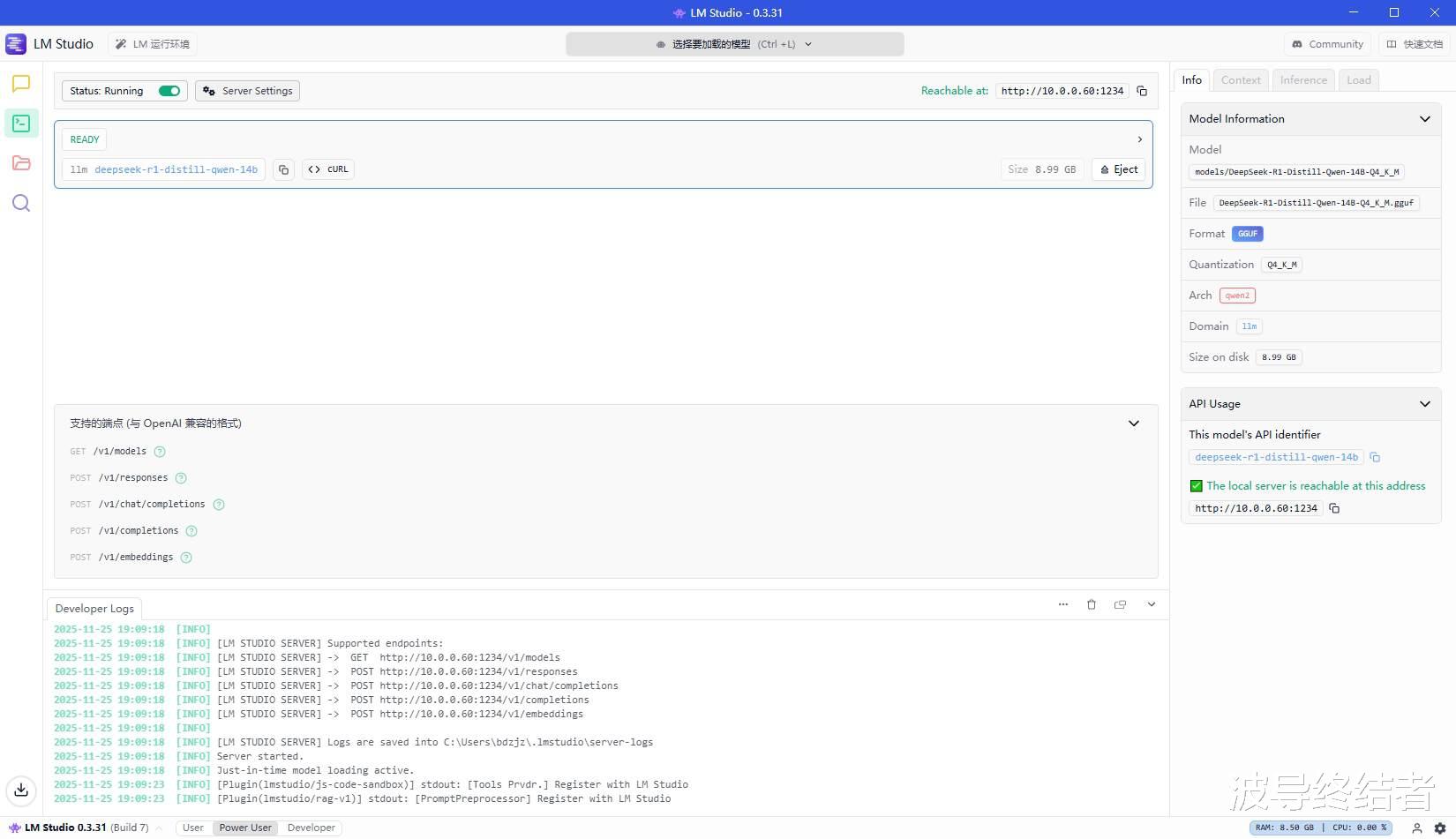Show help for POST /v1/completions

coord(191,531)
